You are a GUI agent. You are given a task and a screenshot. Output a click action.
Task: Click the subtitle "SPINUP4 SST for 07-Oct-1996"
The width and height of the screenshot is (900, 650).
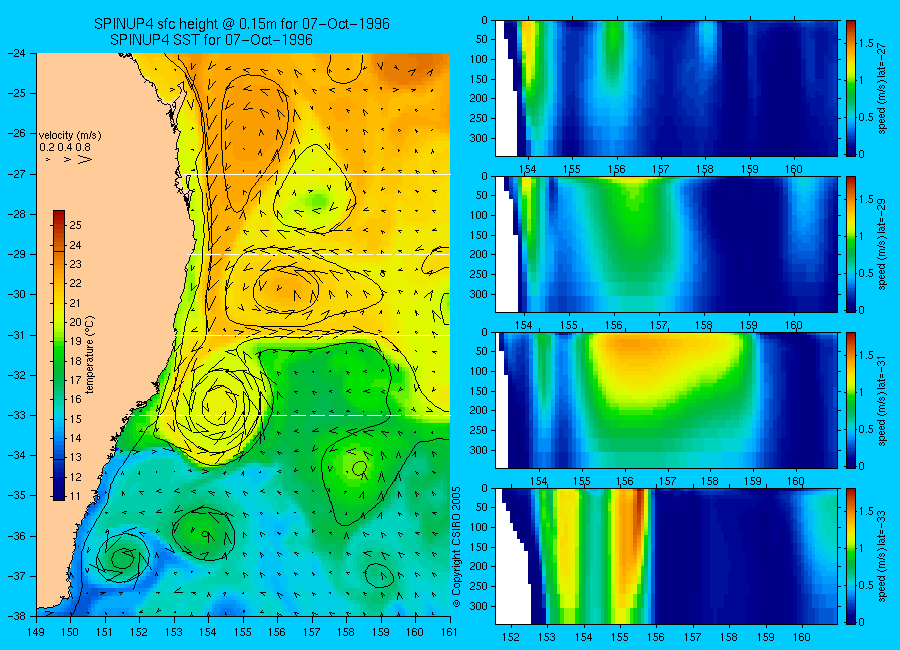click(x=211, y=40)
